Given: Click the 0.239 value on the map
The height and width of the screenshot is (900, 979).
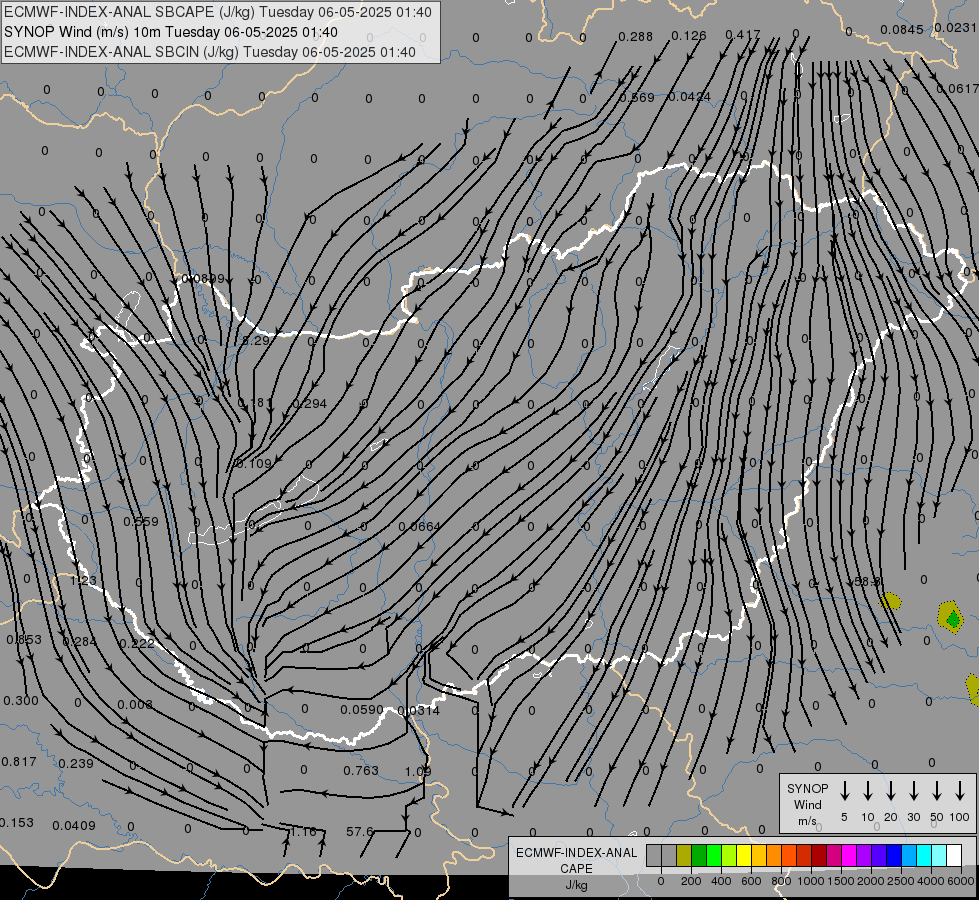Looking at the screenshot, I should [76, 763].
